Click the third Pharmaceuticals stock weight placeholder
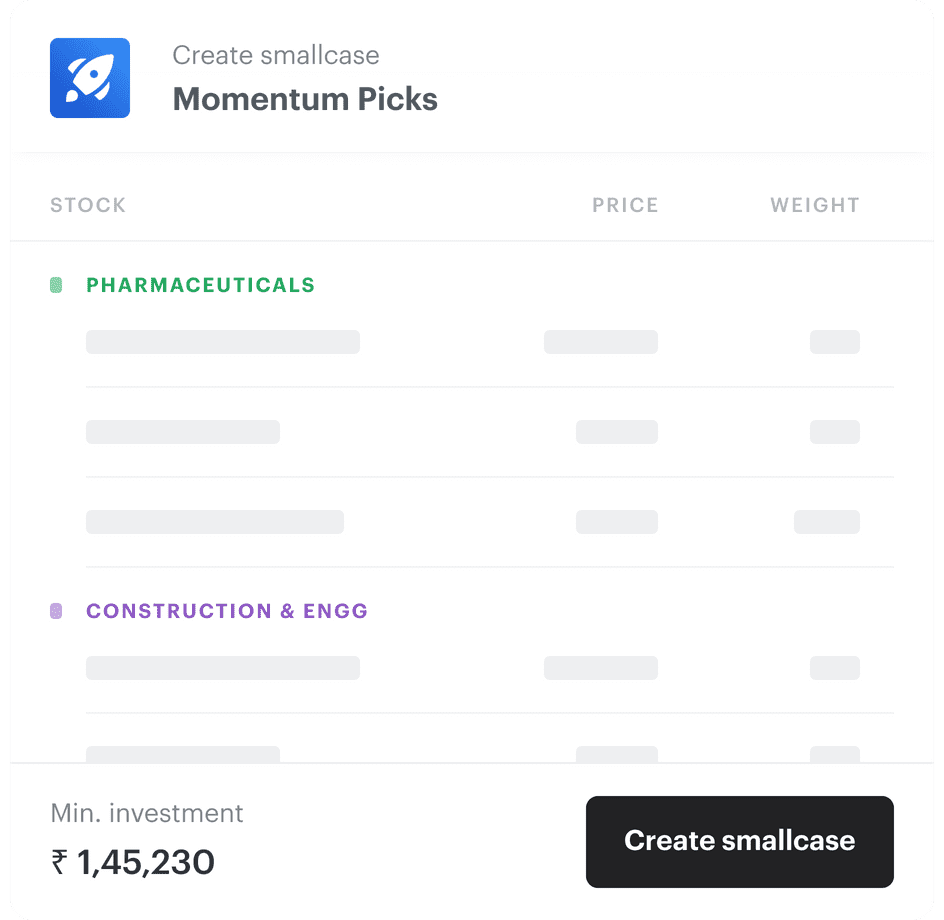Image resolution: width=944 pixels, height=920 pixels. [x=827, y=521]
